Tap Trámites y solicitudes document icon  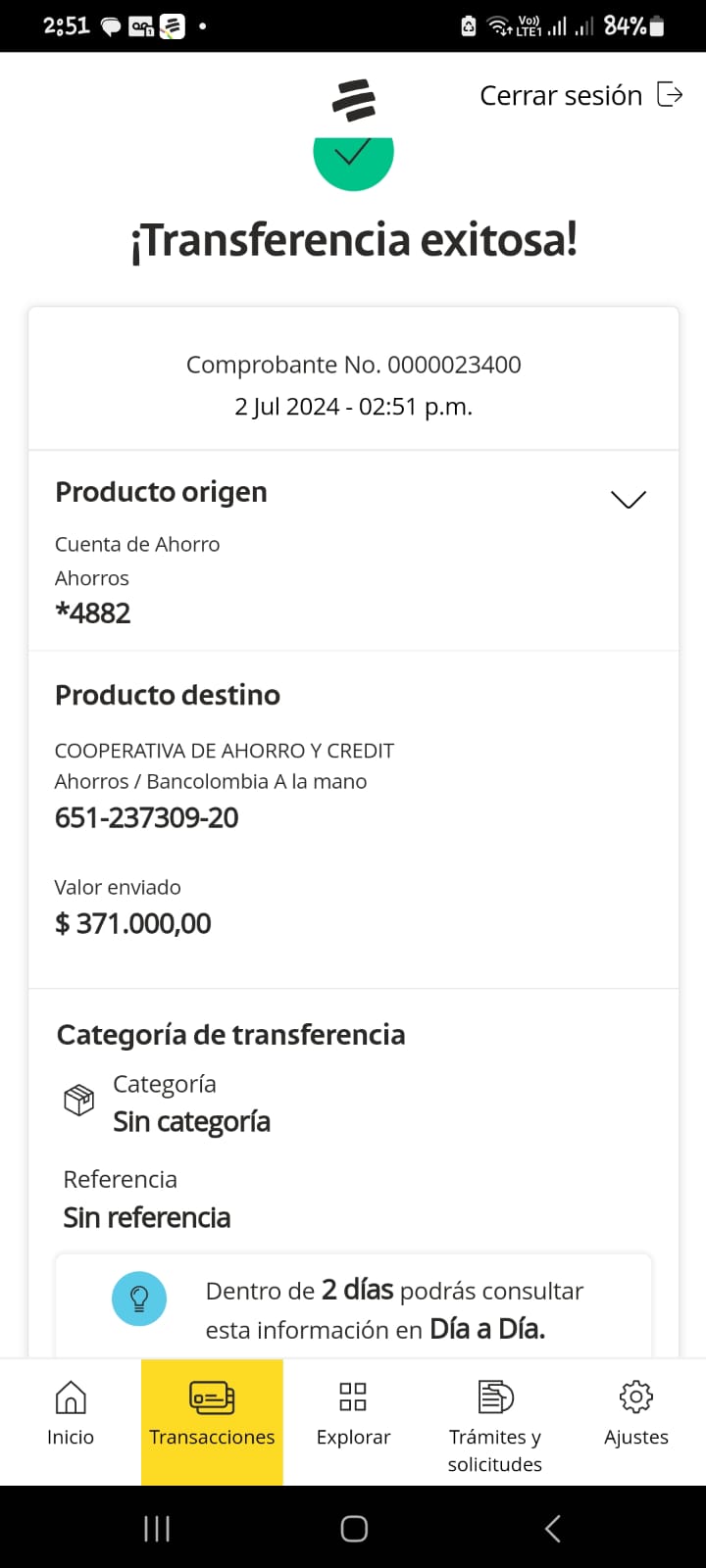click(495, 1396)
